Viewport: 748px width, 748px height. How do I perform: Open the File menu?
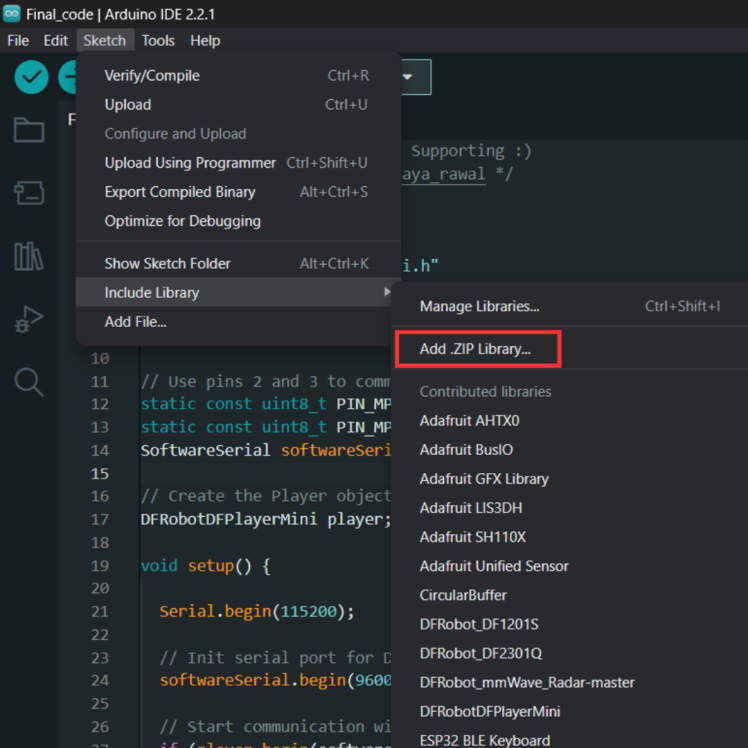pos(18,41)
